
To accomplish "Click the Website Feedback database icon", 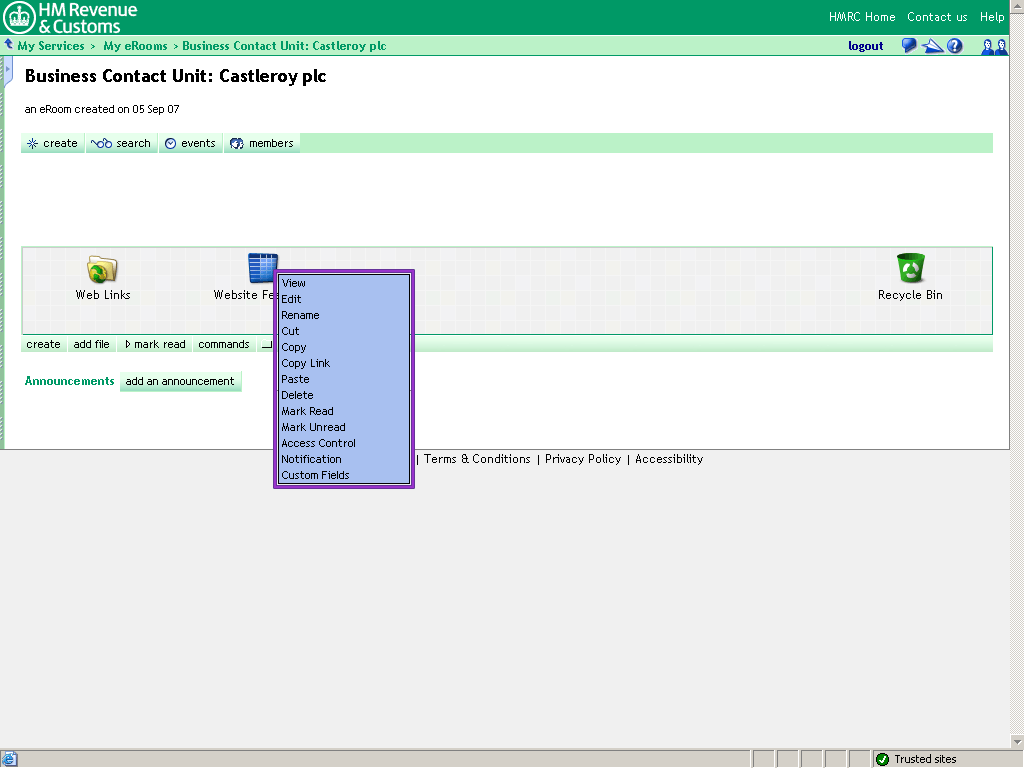I will (x=262, y=267).
